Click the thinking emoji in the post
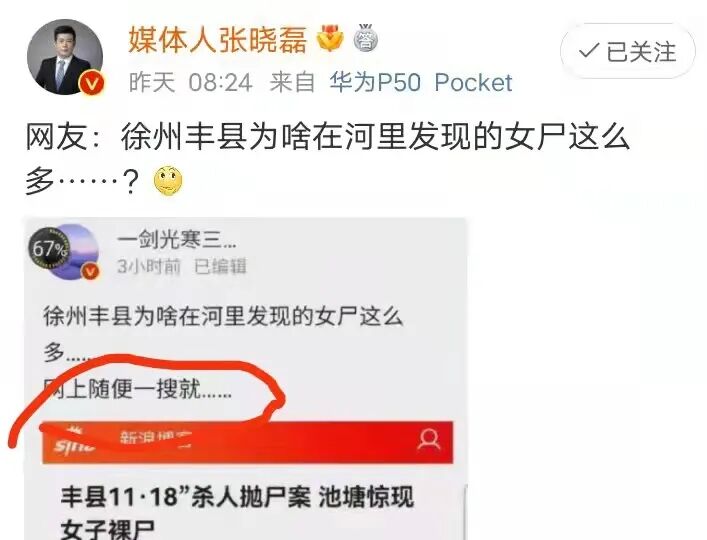Screen dimensions: 707x540 point(168,180)
